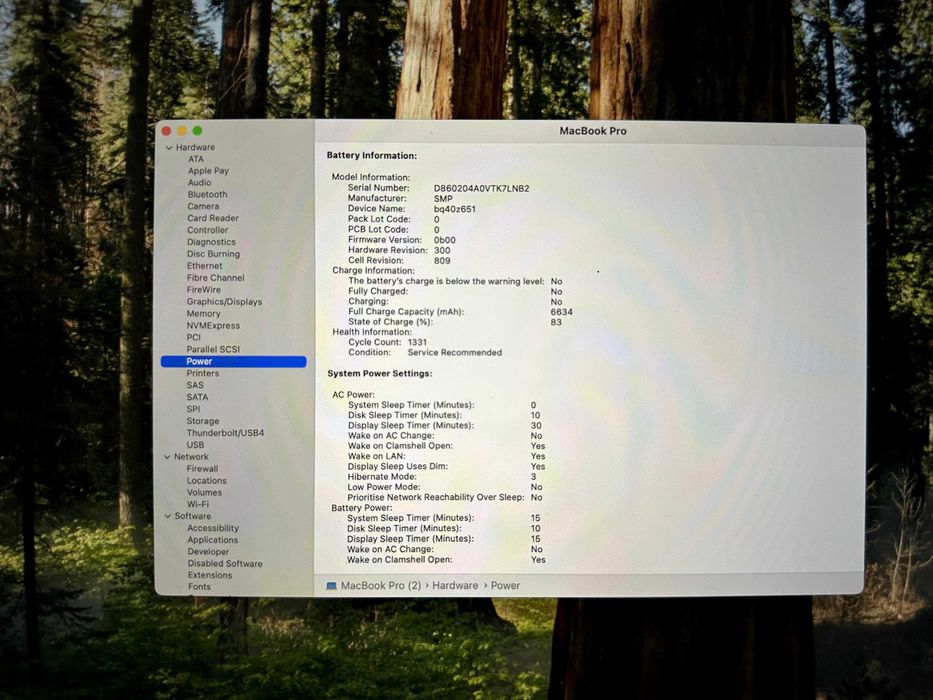Select Camera in the sidebar
933x700 pixels.
pos(203,207)
